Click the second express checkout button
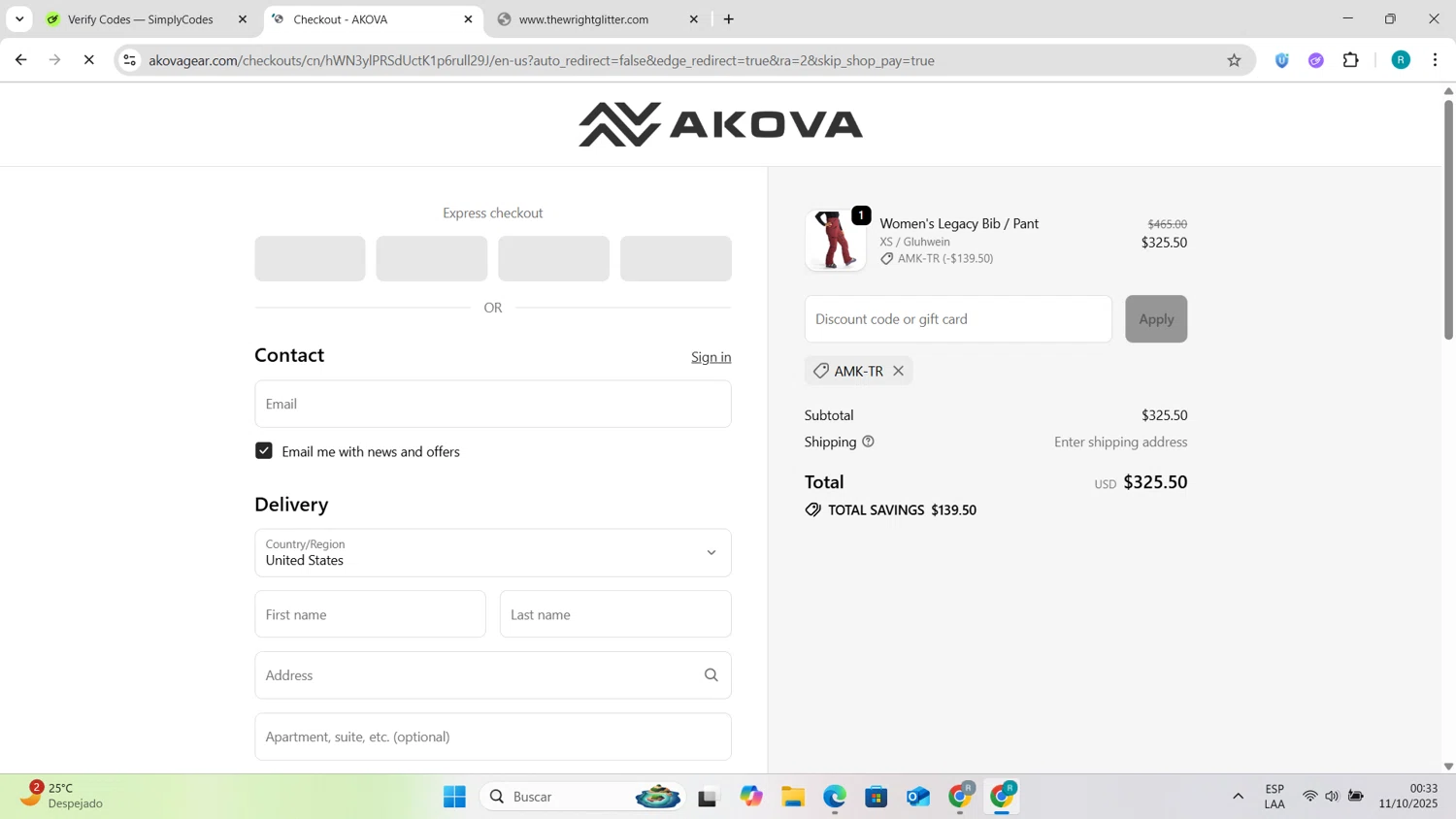 point(432,259)
